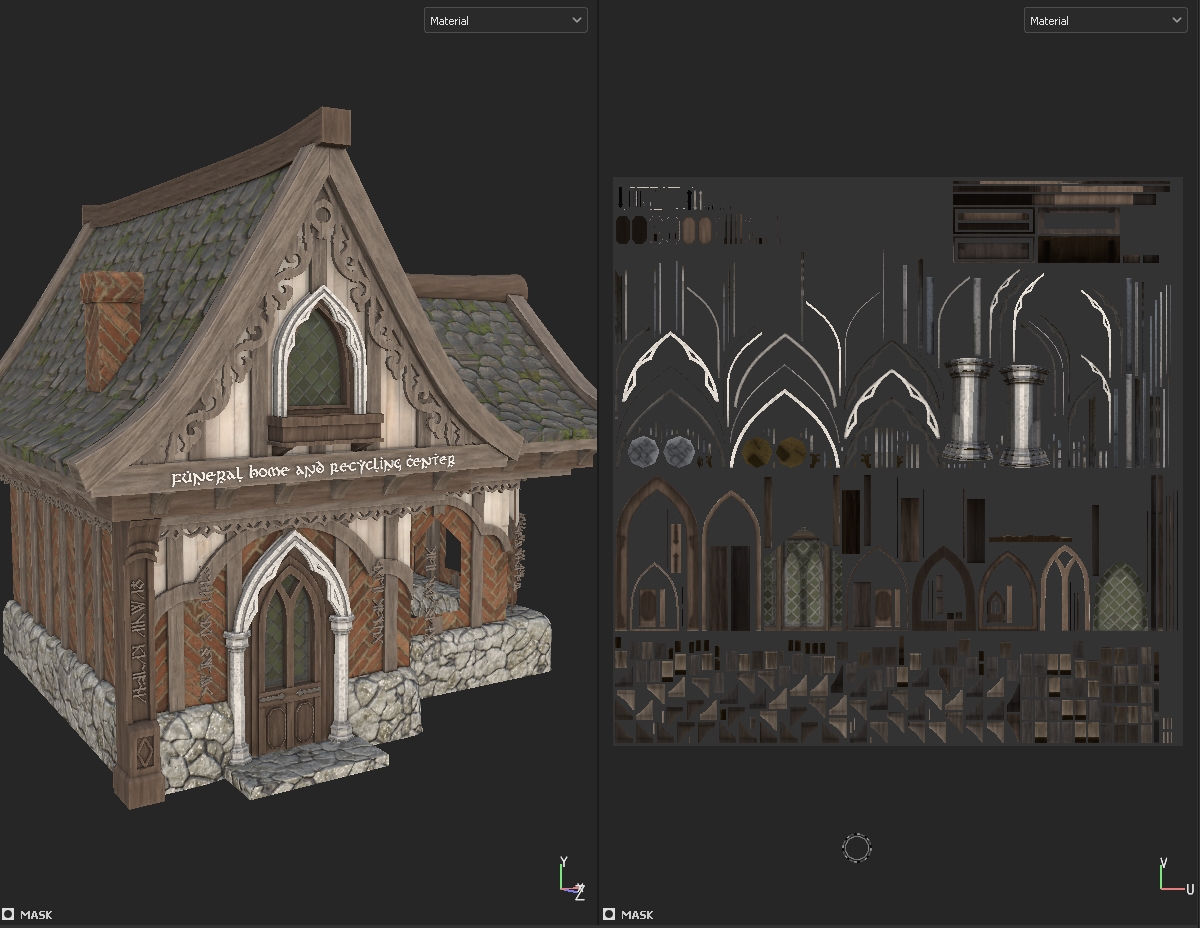This screenshot has width=1200, height=928.
Task: Select the green lattice window UV island at far right
Action: (x=1122, y=597)
